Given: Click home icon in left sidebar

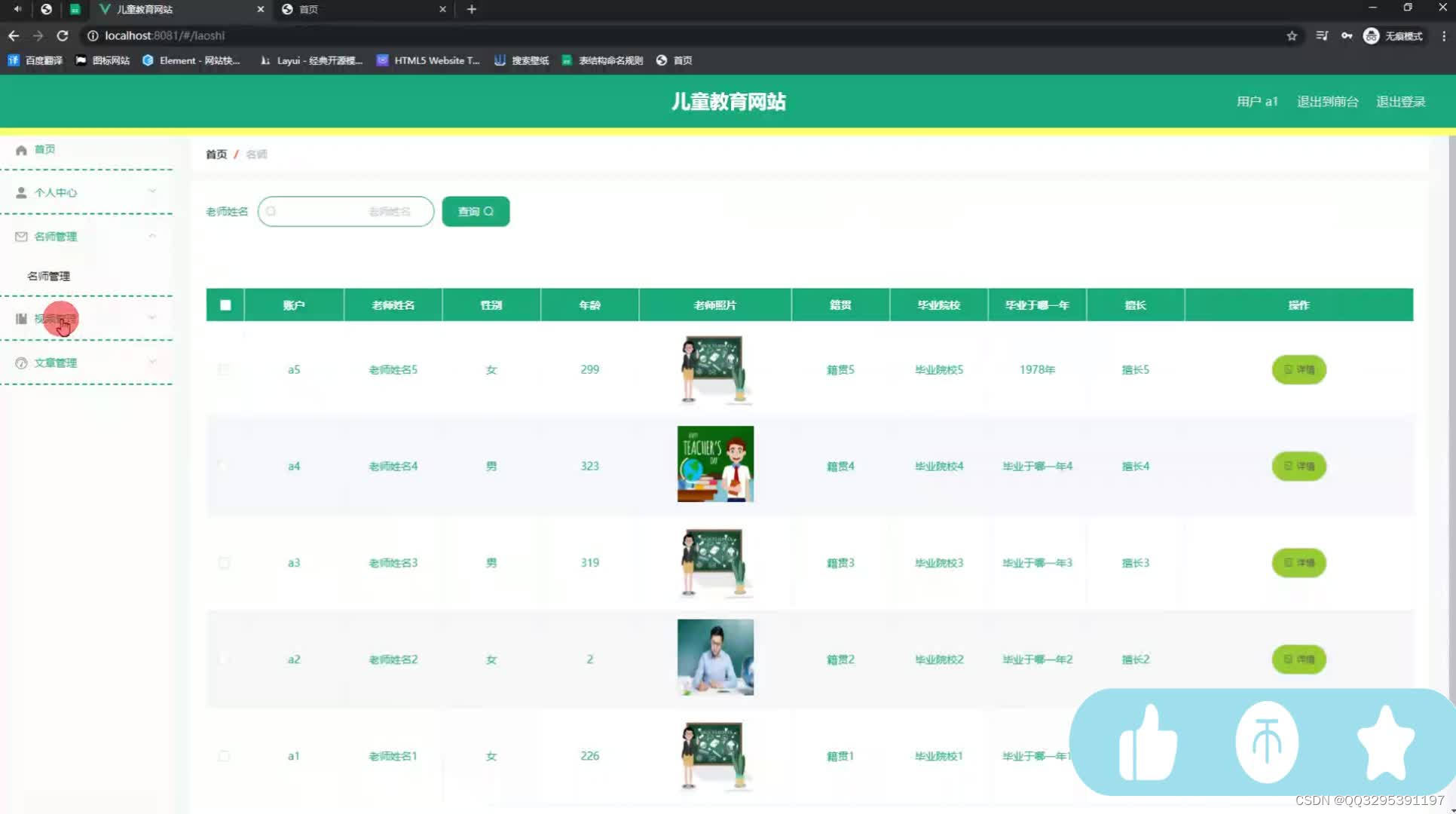Looking at the screenshot, I should pyautogui.click(x=21, y=149).
